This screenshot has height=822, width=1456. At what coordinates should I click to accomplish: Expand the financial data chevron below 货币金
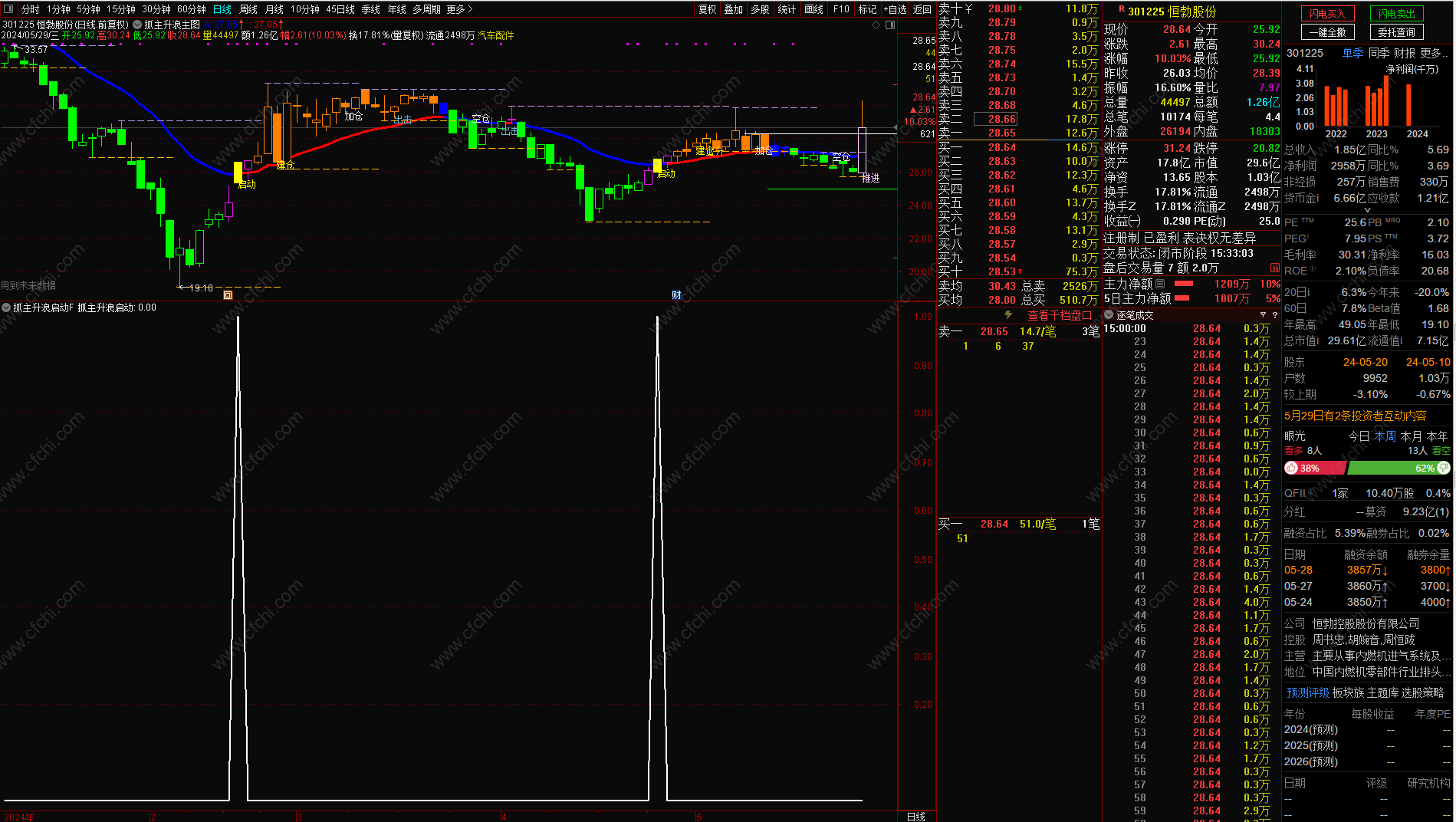1367,209
